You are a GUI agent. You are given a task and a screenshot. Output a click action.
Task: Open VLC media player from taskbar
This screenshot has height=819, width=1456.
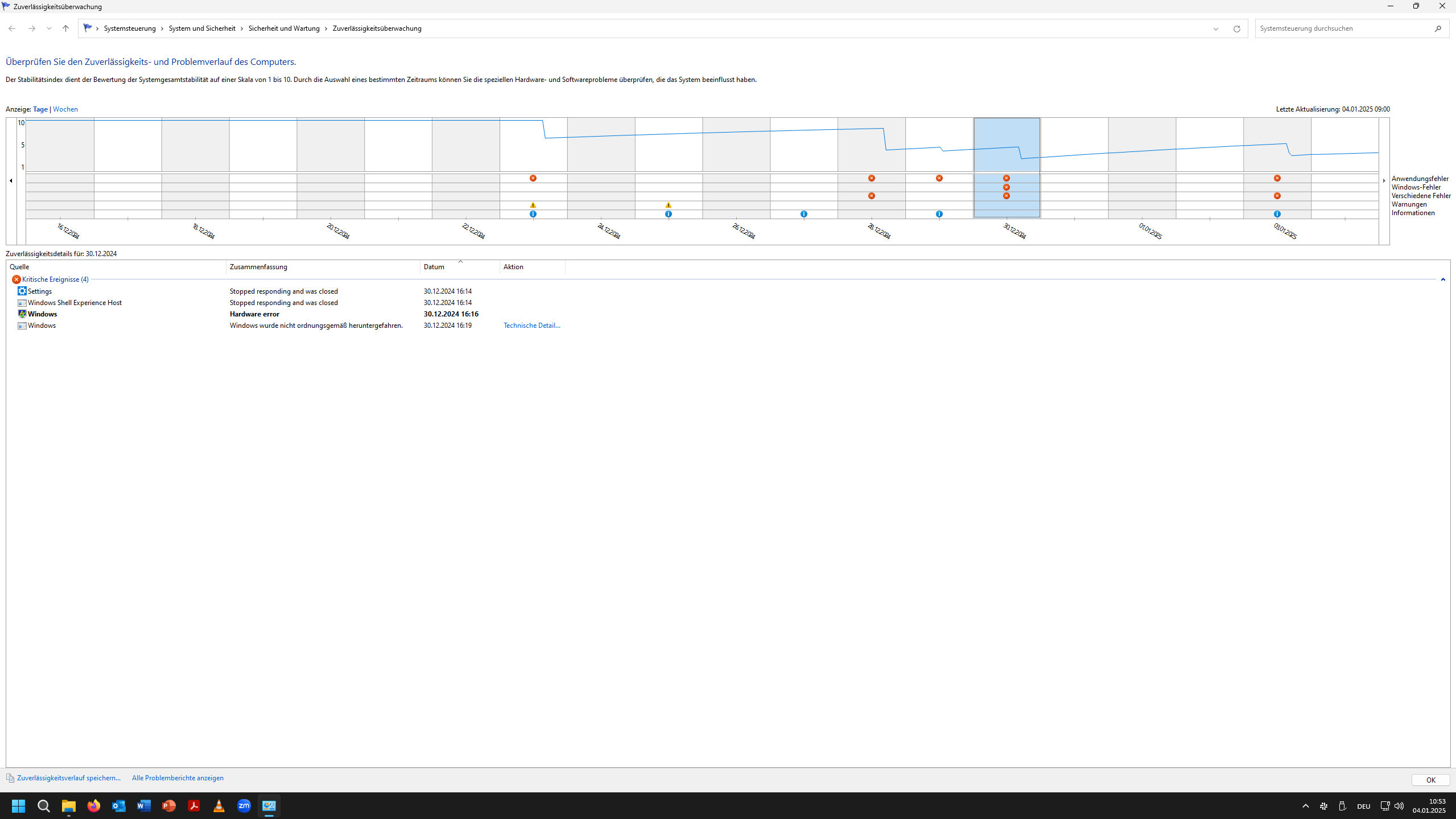pos(219,805)
